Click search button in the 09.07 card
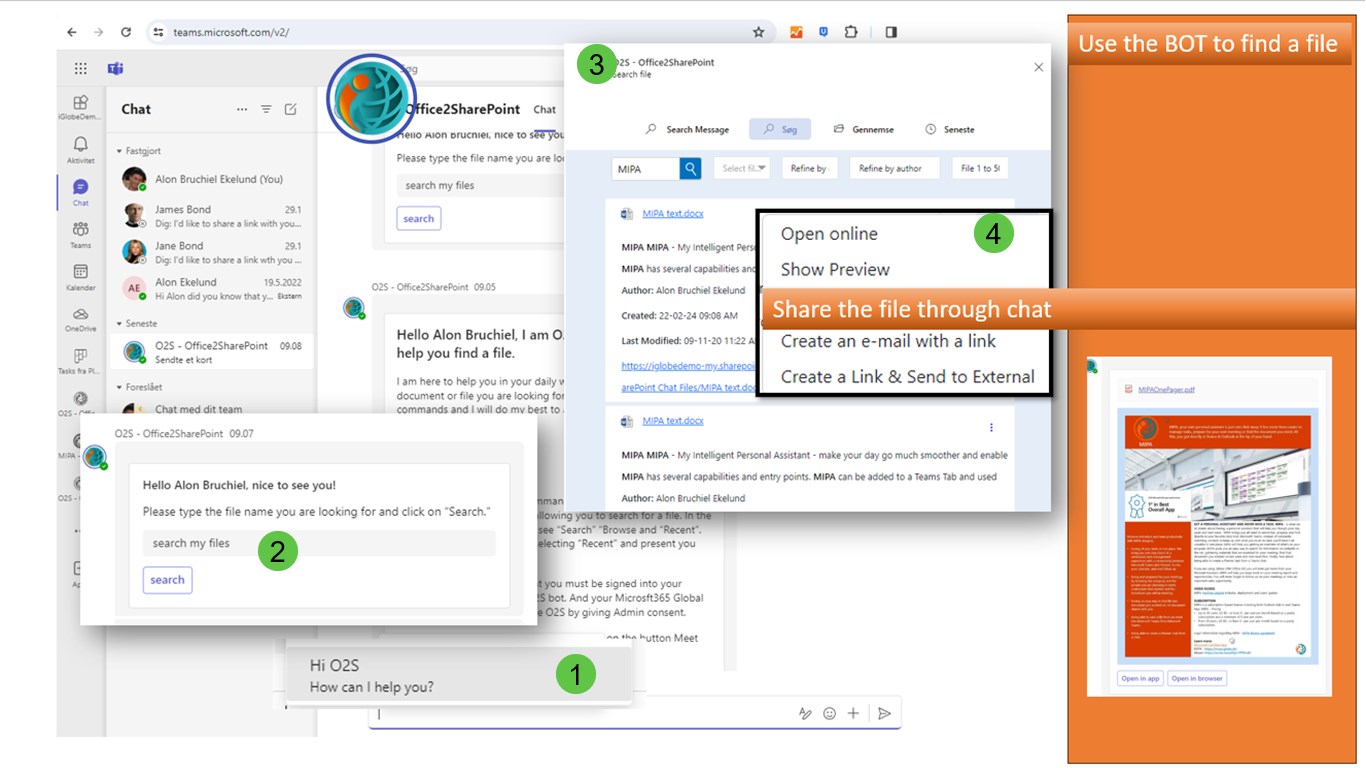The image size is (1366, 768). pos(167,580)
